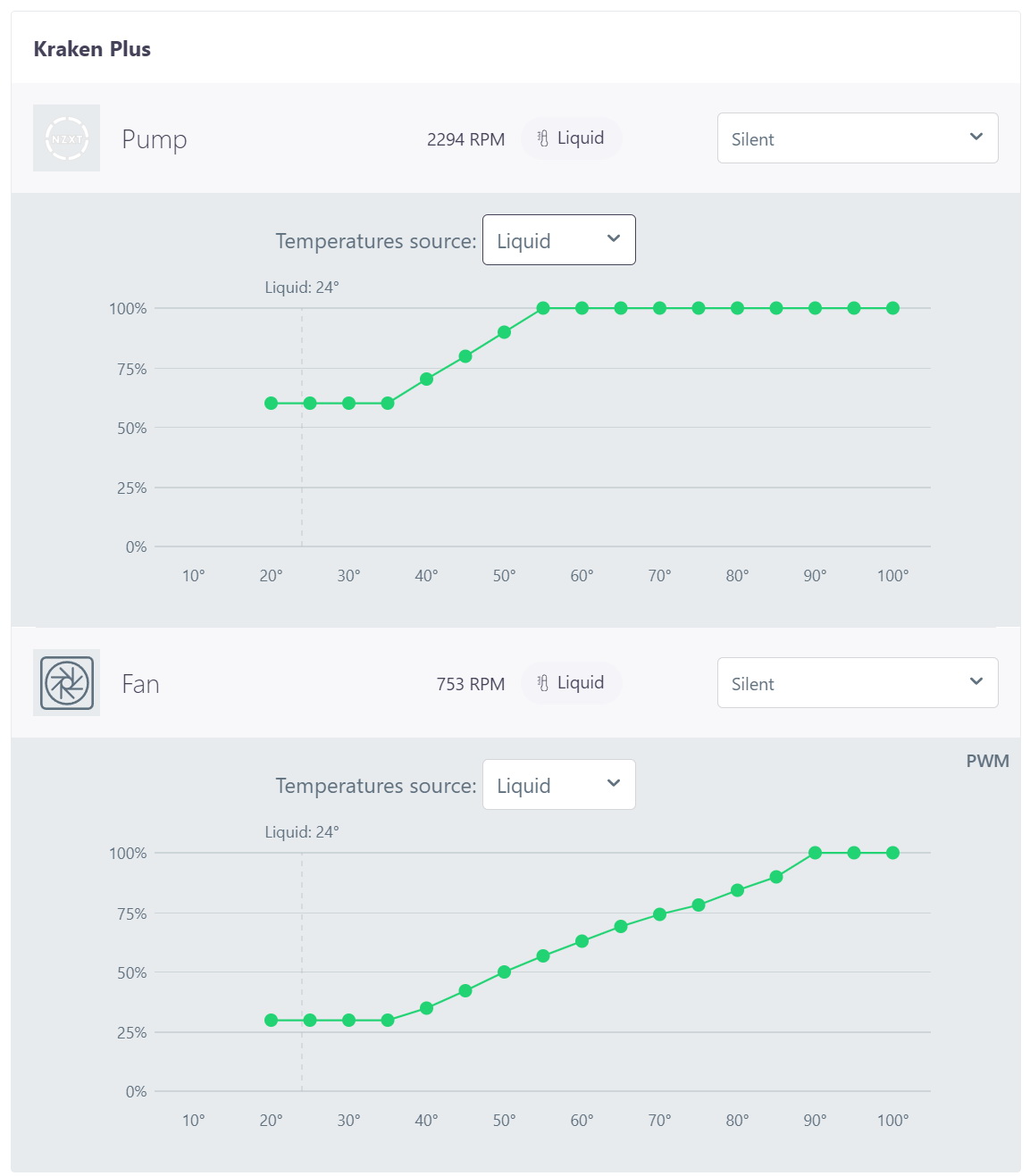Open the Fan Silent profile dropdown
This screenshot has width=1030, height=1176.
click(858, 683)
